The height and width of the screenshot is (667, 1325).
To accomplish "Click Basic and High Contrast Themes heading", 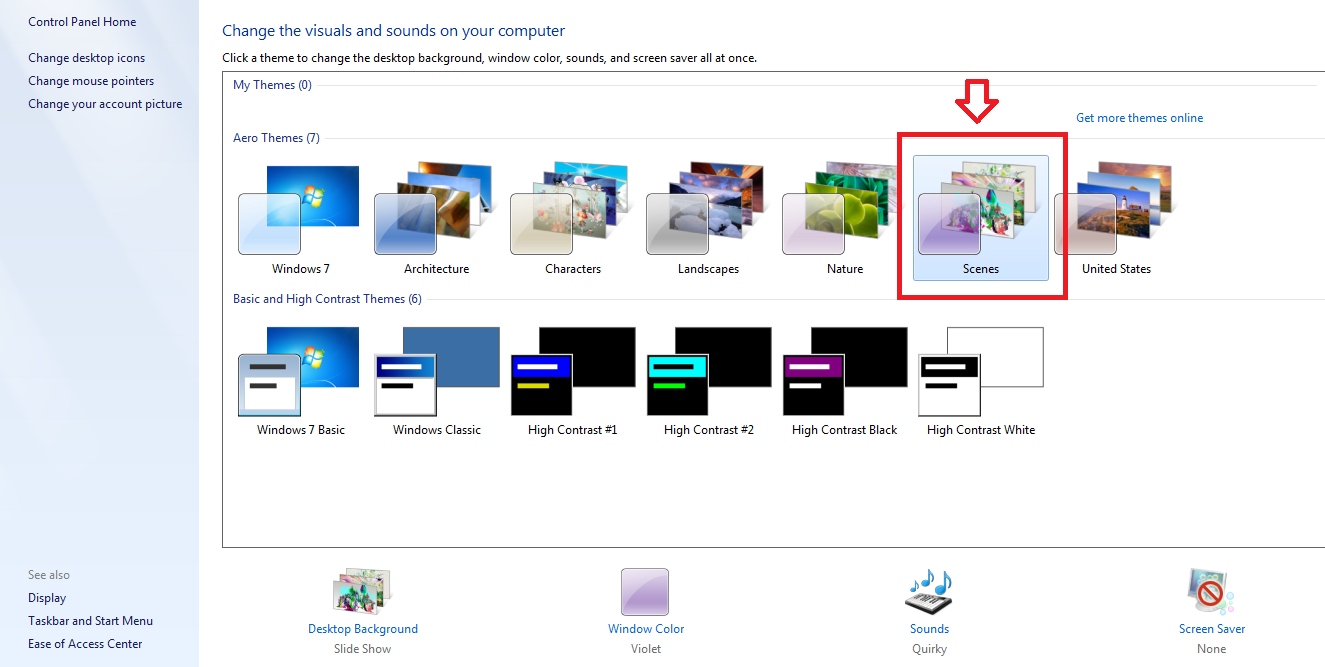I will [x=327, y=299].
